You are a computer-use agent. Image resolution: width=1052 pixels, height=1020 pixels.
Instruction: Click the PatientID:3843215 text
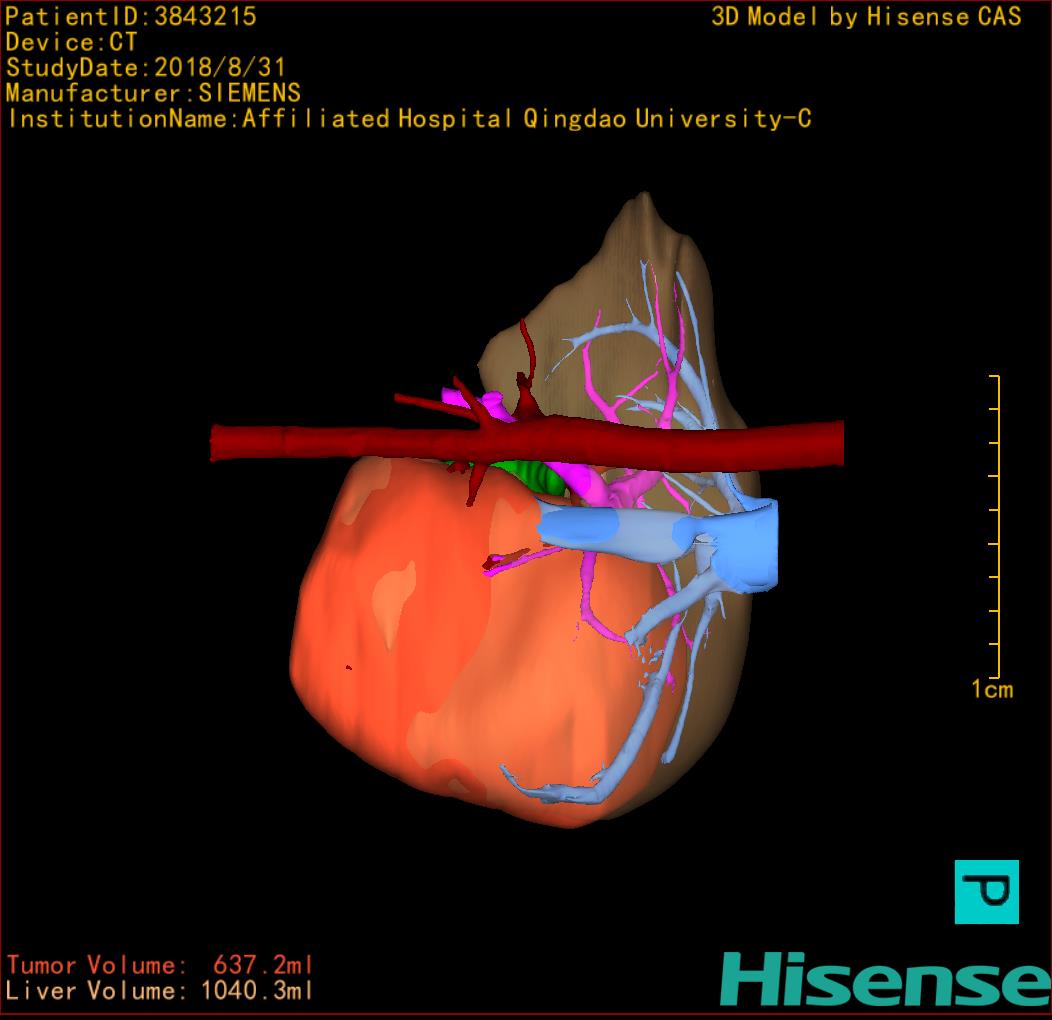(x=131, y=16)
